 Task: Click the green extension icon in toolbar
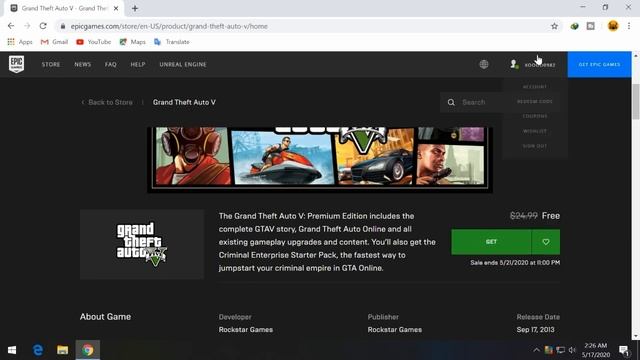pyautogui.click(x=574, y=26)
